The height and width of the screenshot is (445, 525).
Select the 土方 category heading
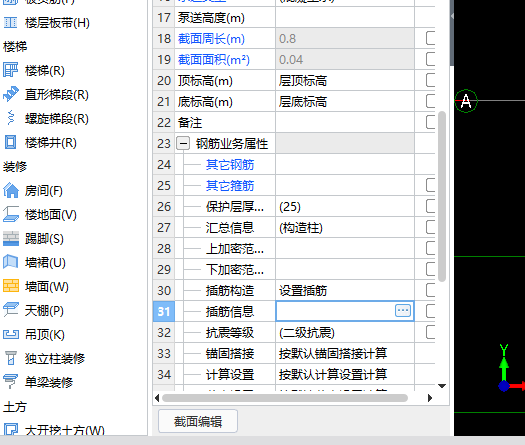pos(15,406)
